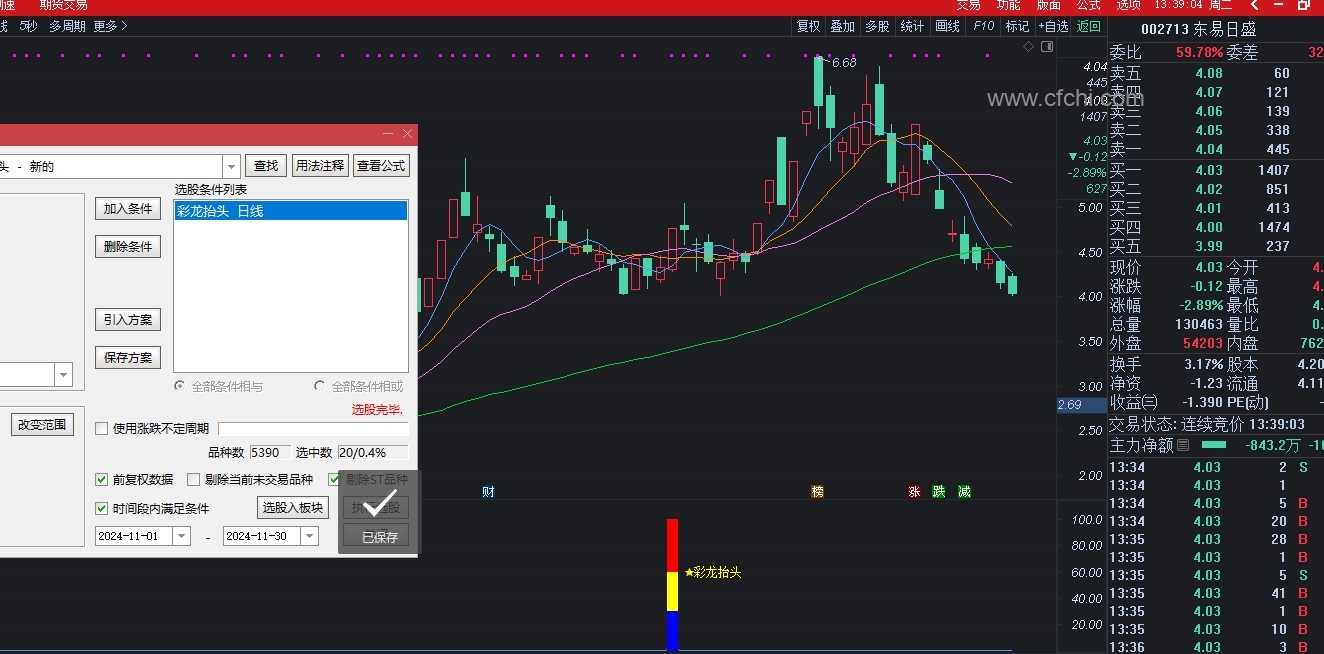Click the 选中数 field showing 20/0.4%
Image resolution: width=1324 pixels, height=654 pixels.
[x=373, y=452]
